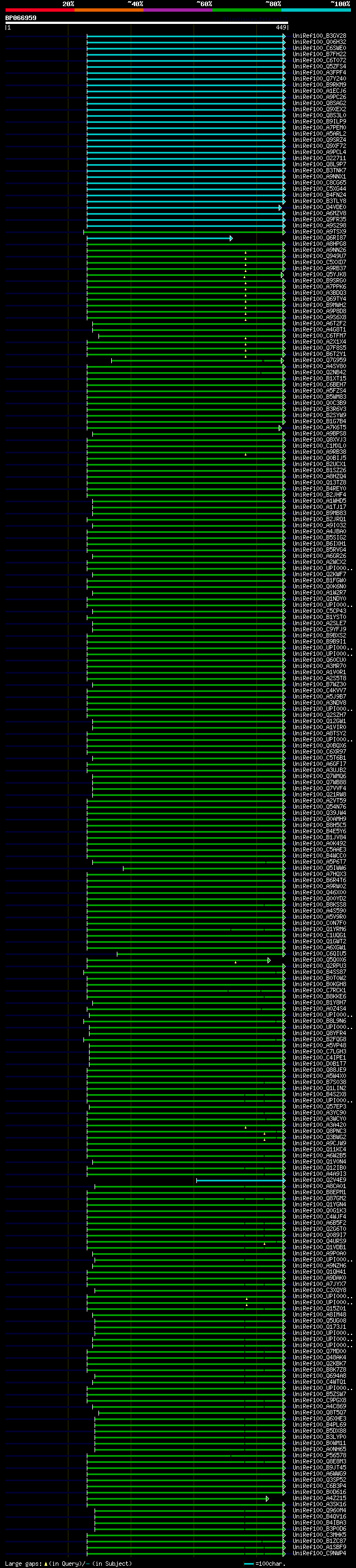356x1568 pixels.
Task: Choose hit UniRef100_B4SS87
Action: pyautogui.click(x=319, y=972)
